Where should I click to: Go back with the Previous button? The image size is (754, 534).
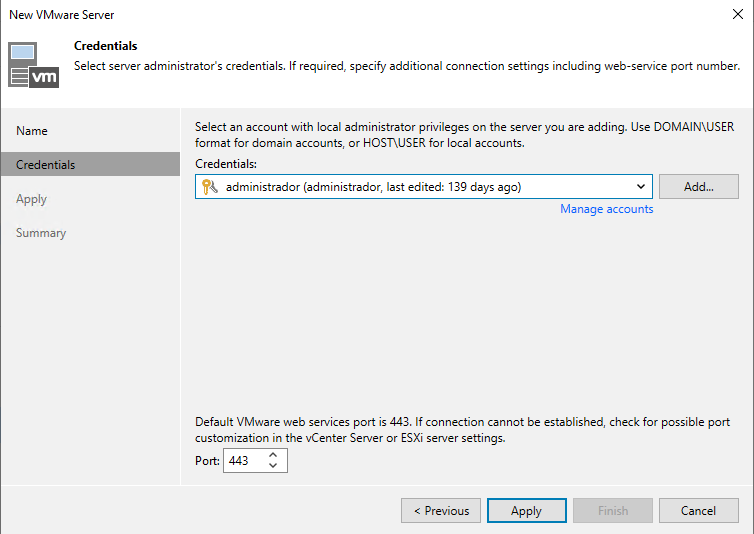[441, 511]
